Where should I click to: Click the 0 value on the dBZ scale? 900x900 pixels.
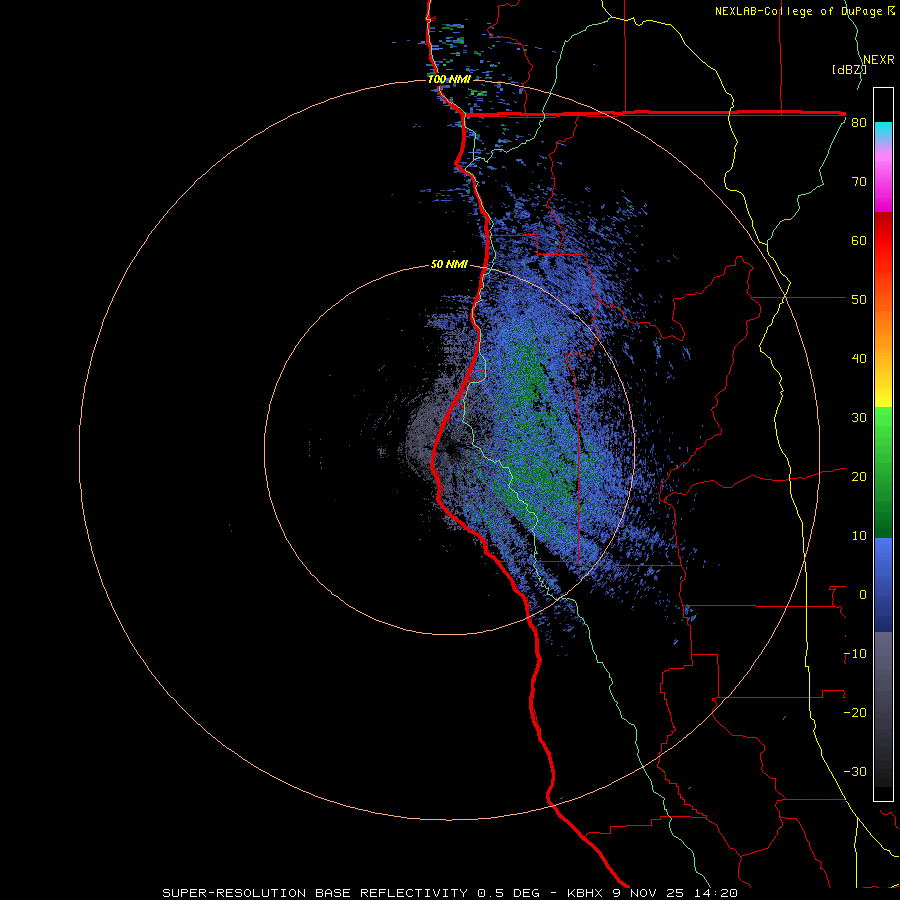click(x=863, y=595)
